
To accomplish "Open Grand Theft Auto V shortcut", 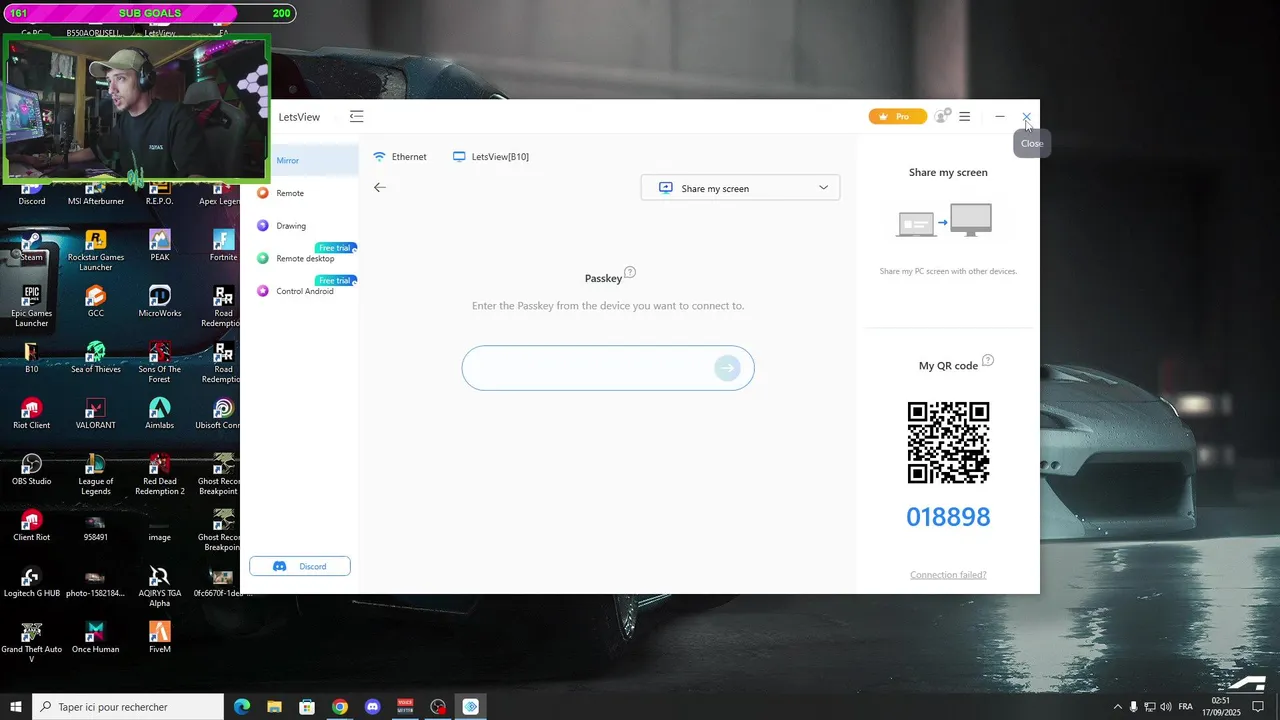I will 32,643.
